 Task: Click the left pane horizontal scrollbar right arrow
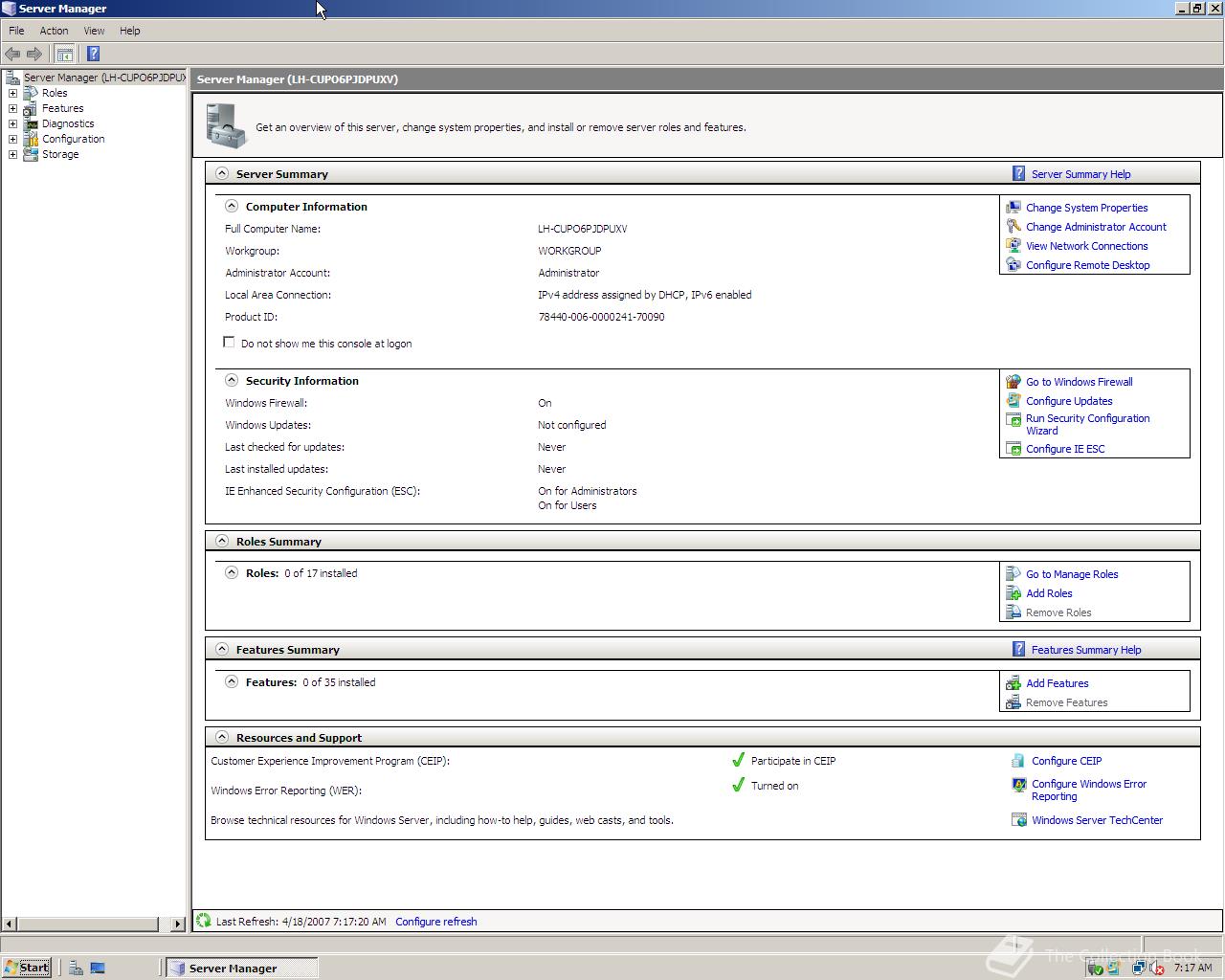177,924
